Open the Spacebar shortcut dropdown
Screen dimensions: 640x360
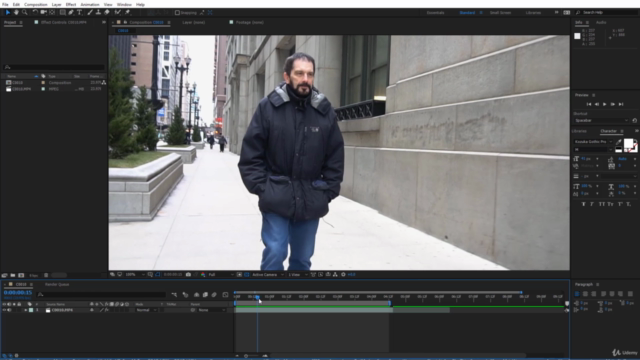pyautogui.click(x=601, y=120)
